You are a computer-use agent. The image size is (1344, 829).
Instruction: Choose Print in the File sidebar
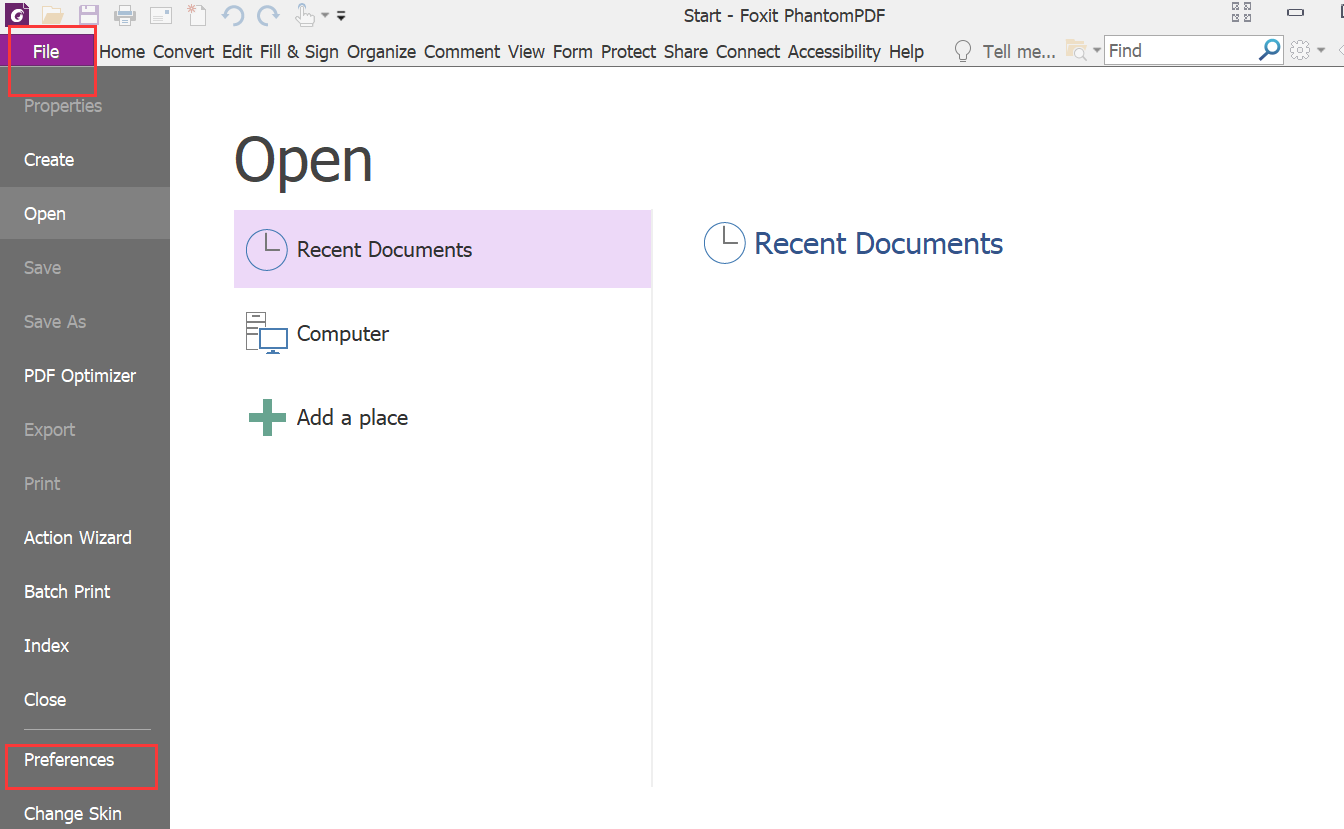[42, 484]
